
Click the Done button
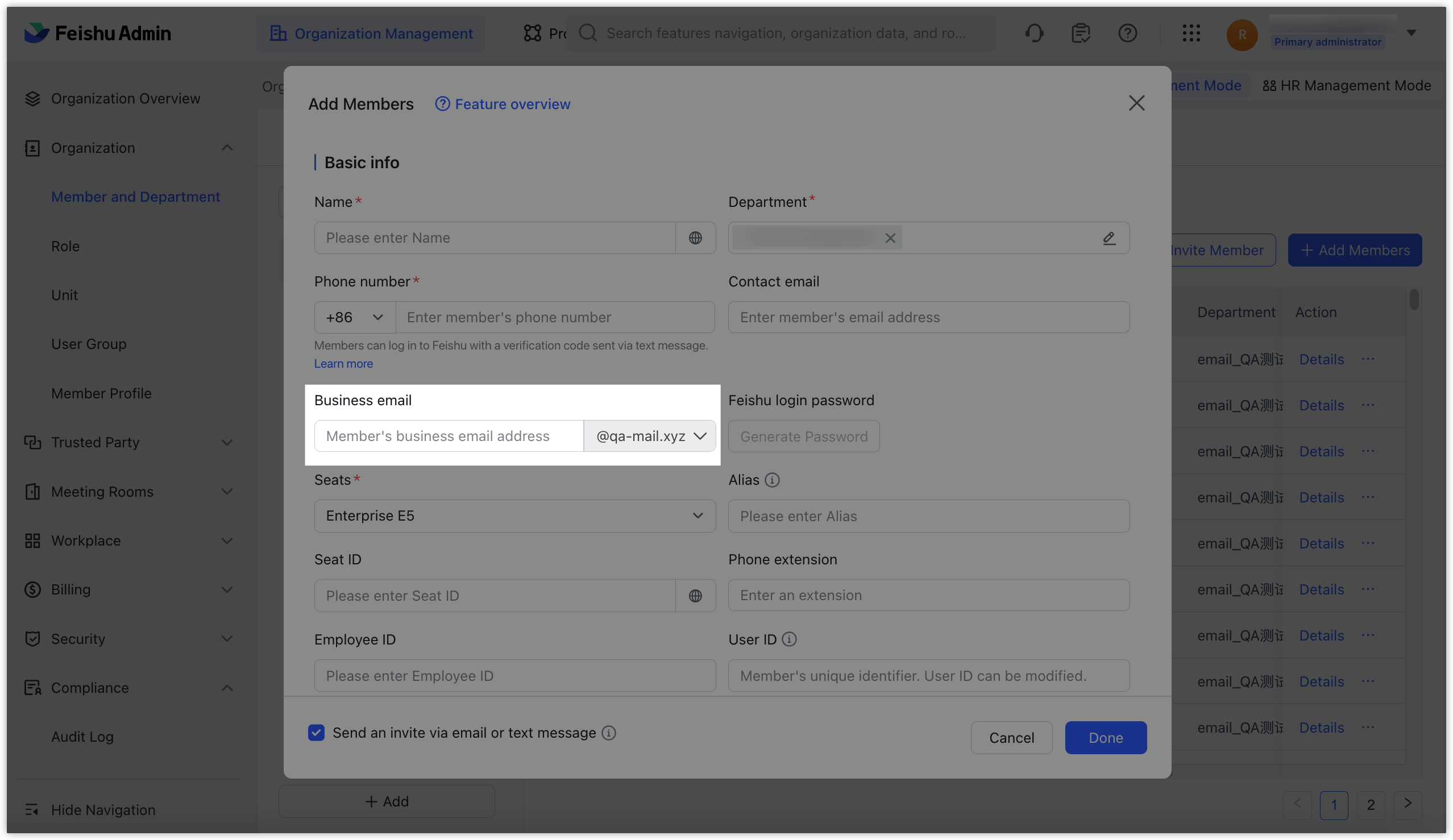click(1105, 737)
